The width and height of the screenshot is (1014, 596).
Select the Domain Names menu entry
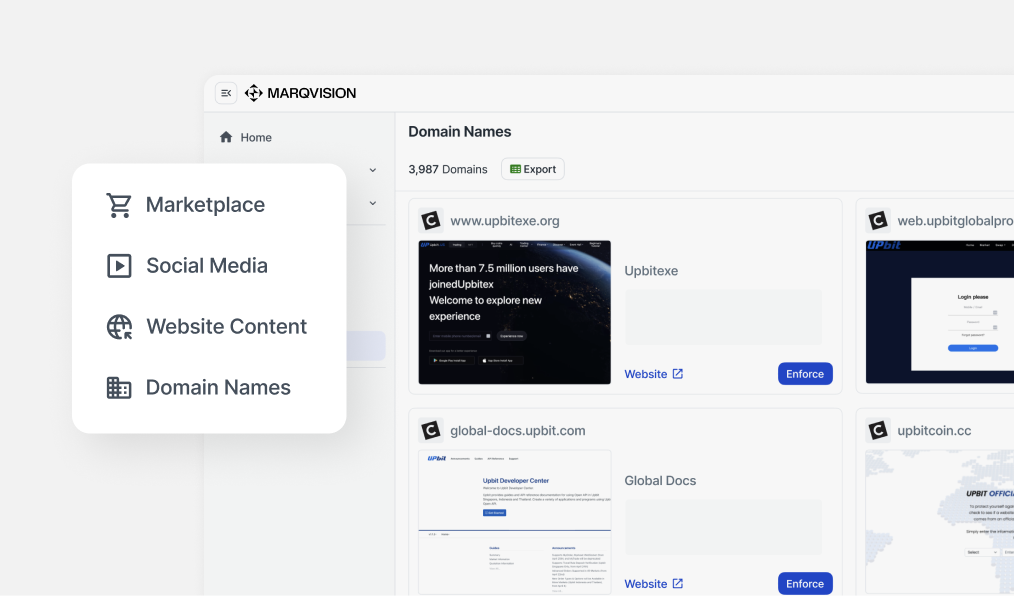click(218, 387)
